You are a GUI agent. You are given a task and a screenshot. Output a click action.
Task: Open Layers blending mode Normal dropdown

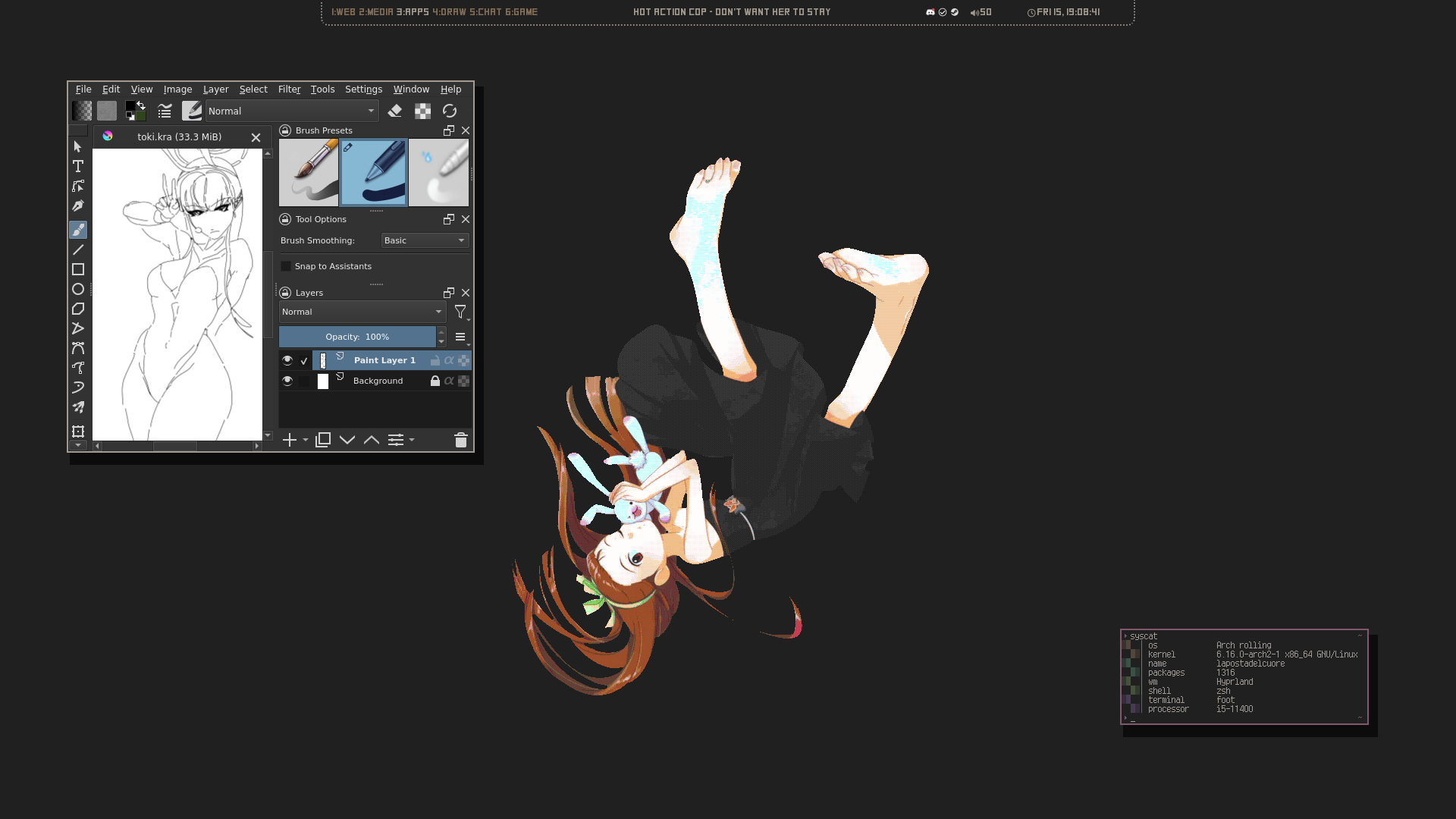[x=362, y=312]
